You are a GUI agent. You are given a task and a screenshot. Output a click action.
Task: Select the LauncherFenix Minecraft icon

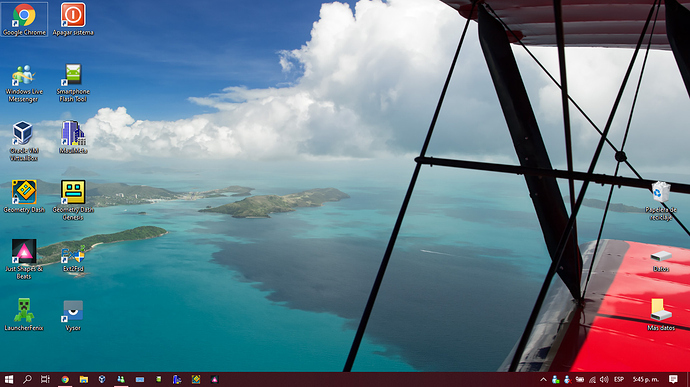click(x=24, y=315)
